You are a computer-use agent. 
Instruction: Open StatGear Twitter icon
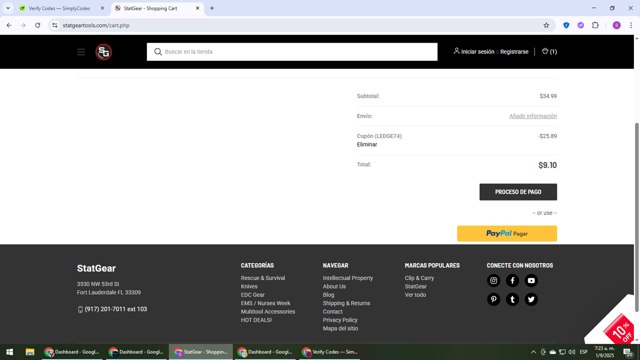[x=531, y=299]
